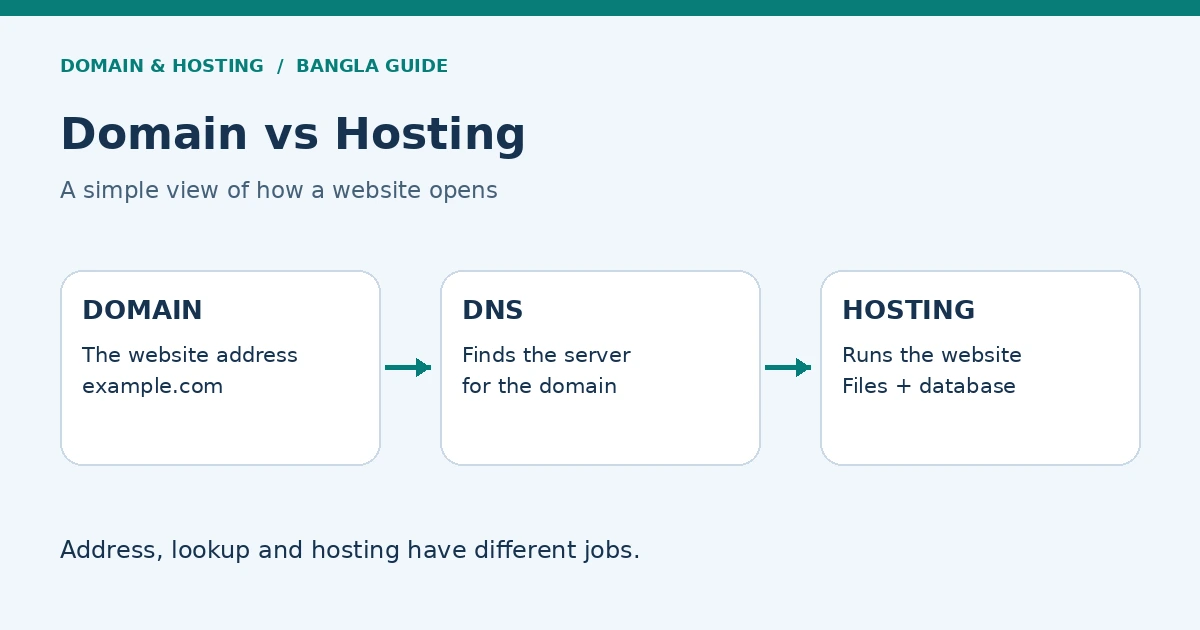Click 'for the domain' text
The height and width of the screenshot is (630, 1200).
[x=539, y=386]
